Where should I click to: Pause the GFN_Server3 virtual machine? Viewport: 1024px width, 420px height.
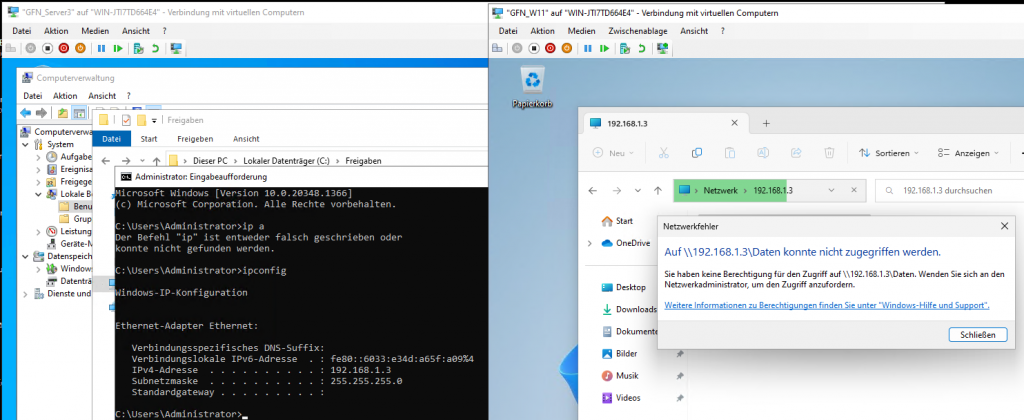click(101, 48)
